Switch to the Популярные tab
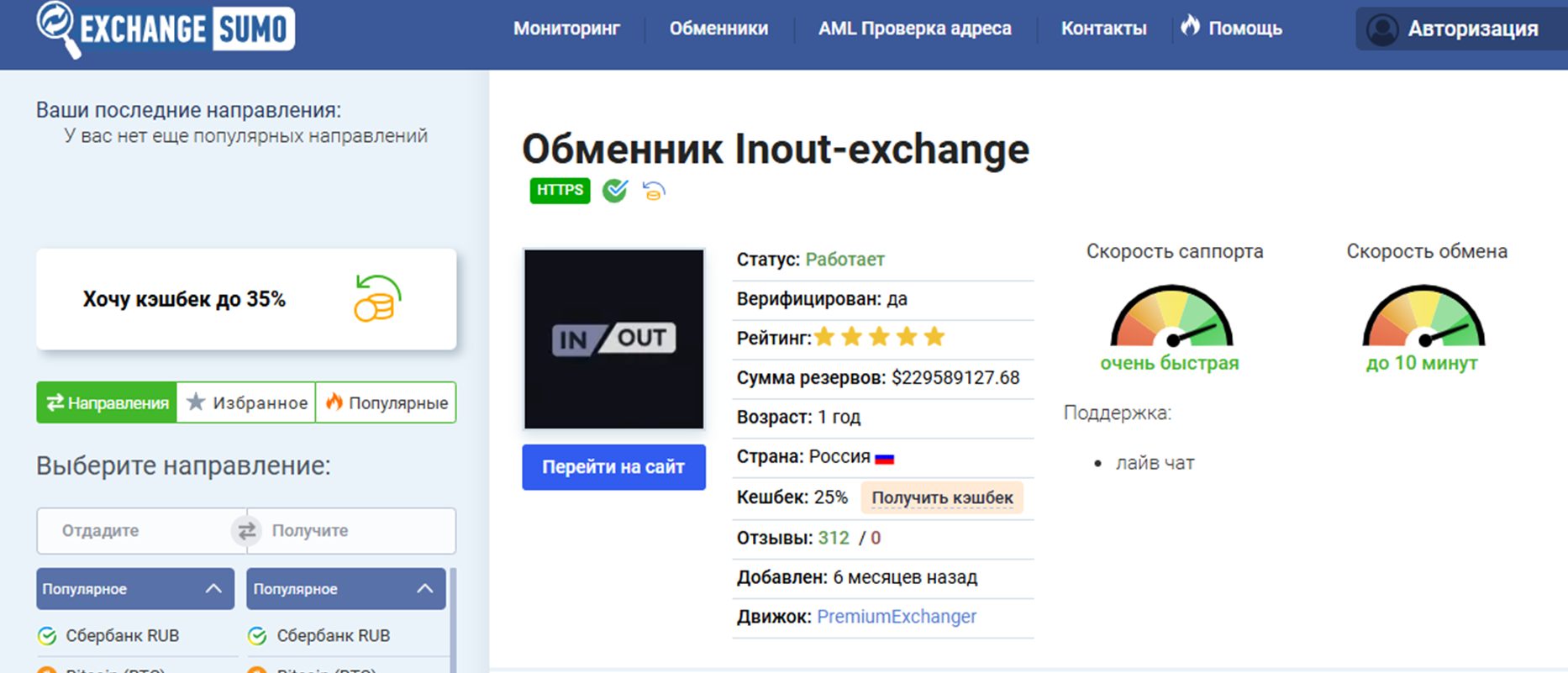1568x673 pixels. click(x=387, y=403)
